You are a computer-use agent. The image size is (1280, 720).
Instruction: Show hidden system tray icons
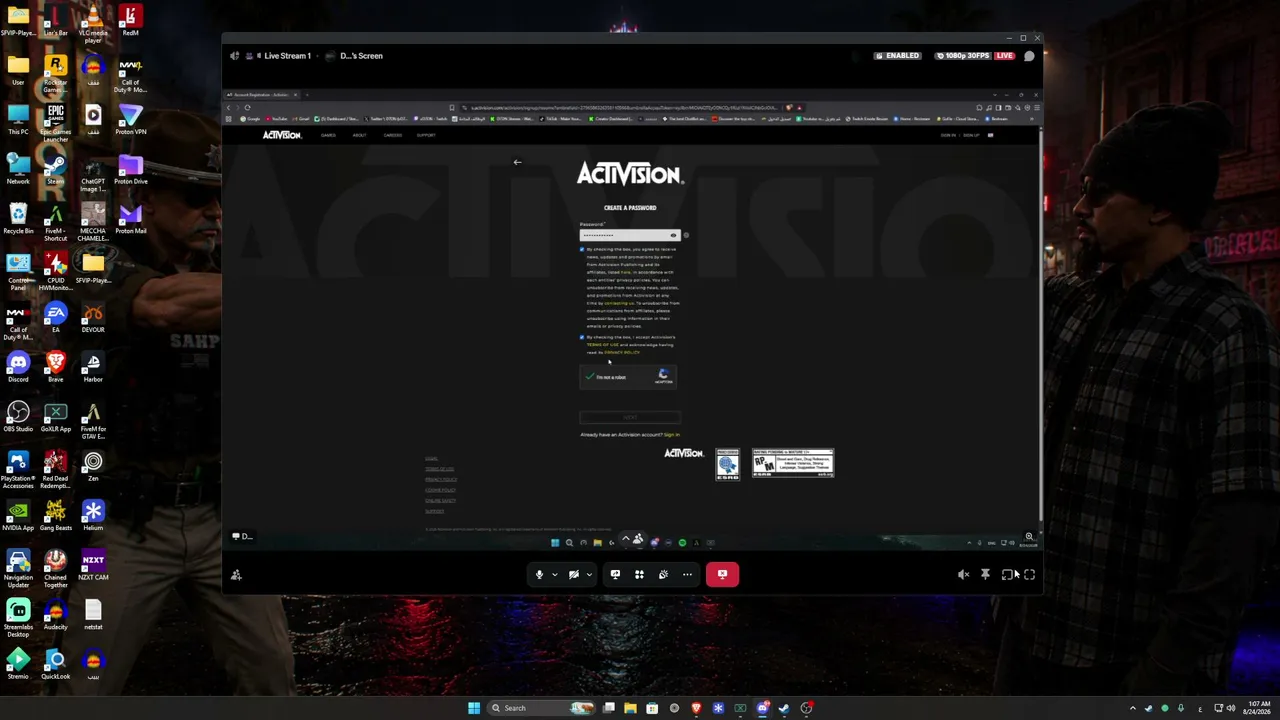coord(1133,708)
